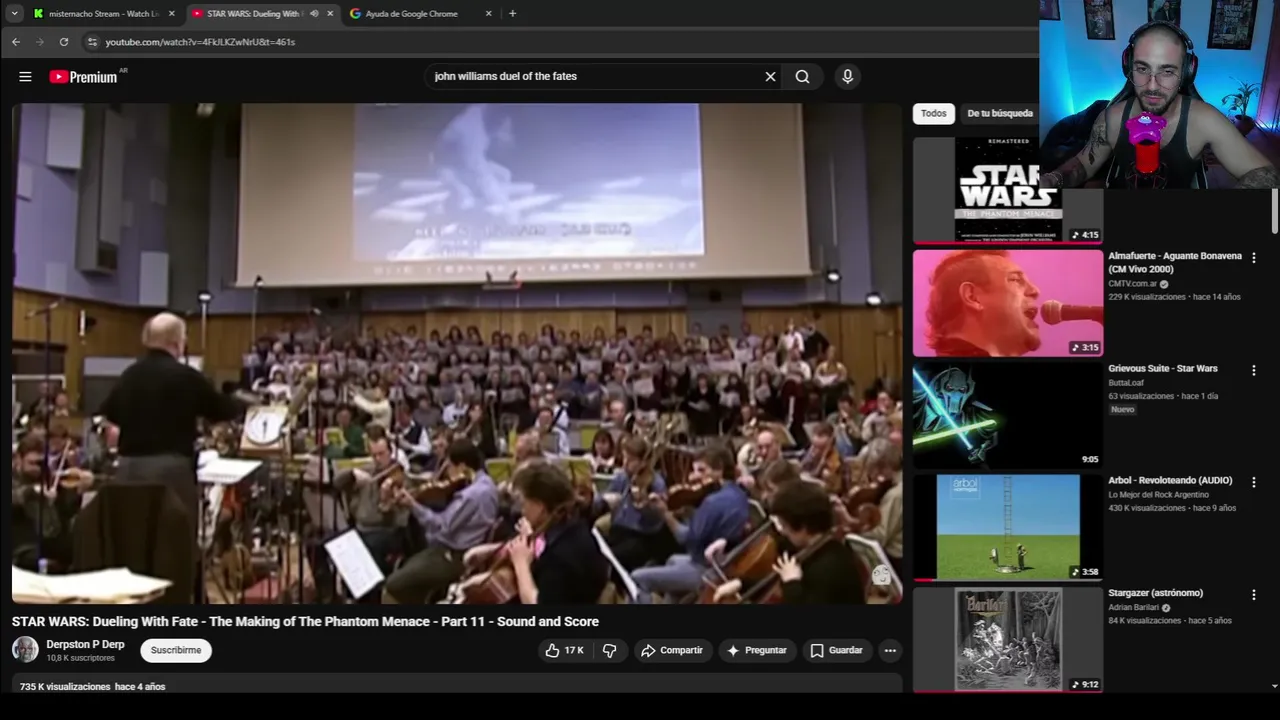
Task: Click Almafuerte - Aguante Bonavena title
Action: pos(1175,262)
